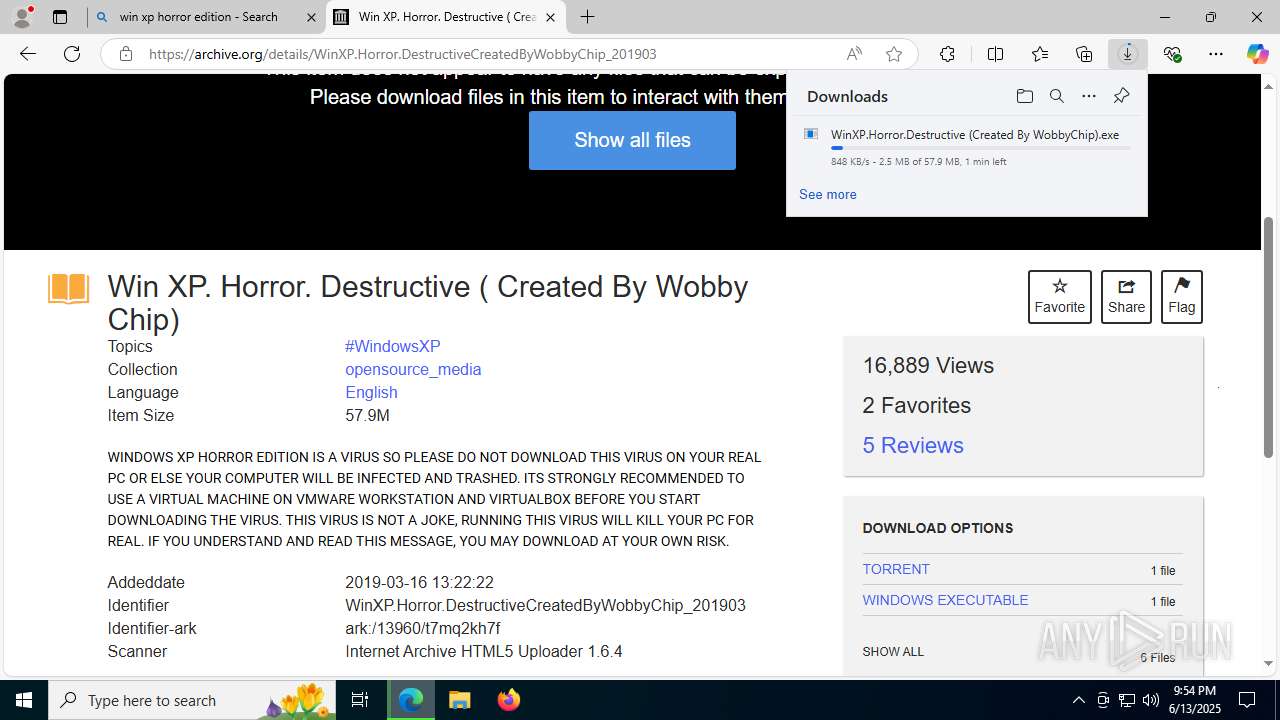The height and width of the screenshot is (720, 1280).
Task: Click the Item Size value 57.9M
Action: point(367,415)
